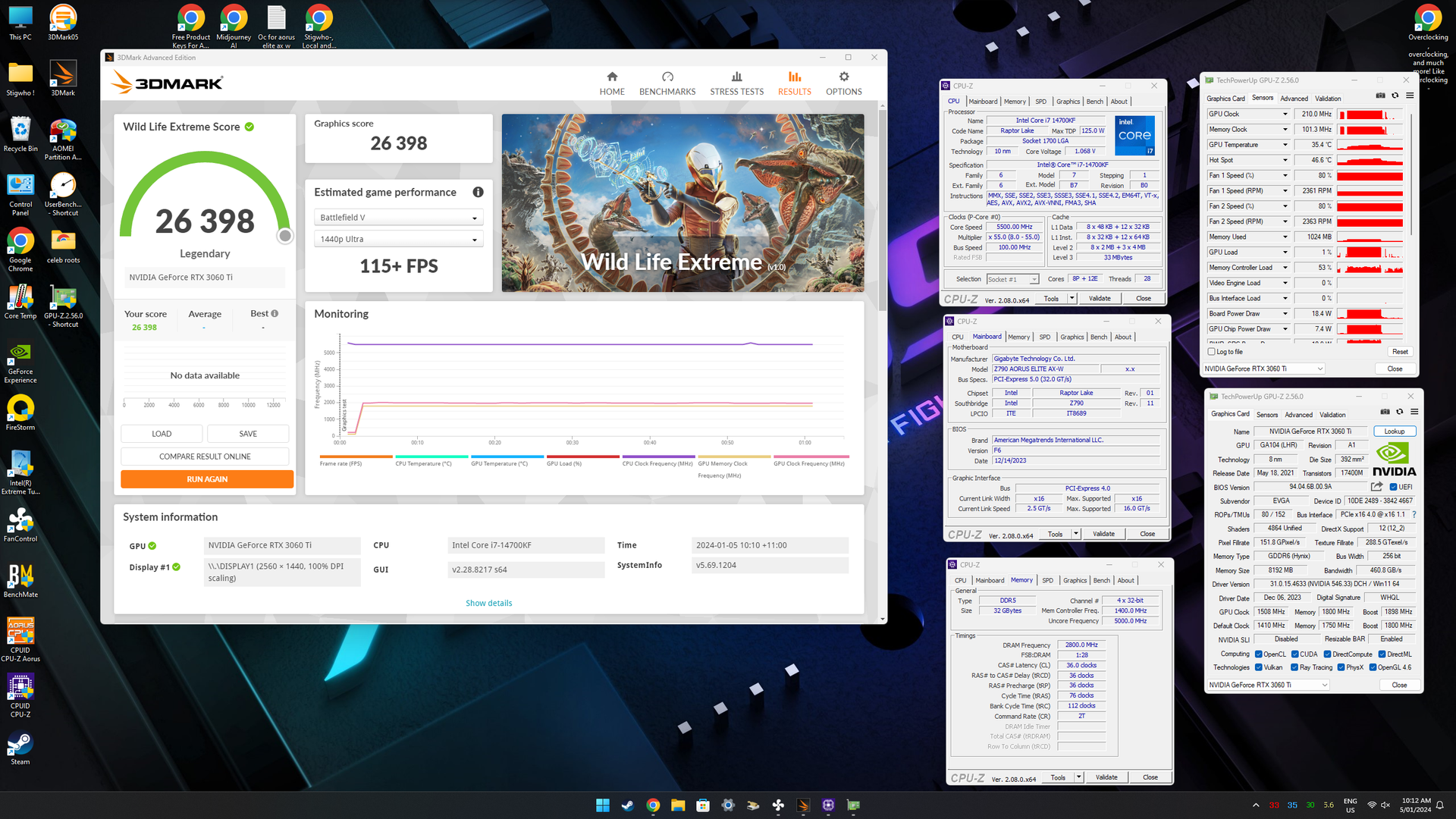The height and width of the screenshot is (819, 1456).
Task: Toggle the DirectCompute checkbox in GPU-Z
Action: (x=1327, y=654)
